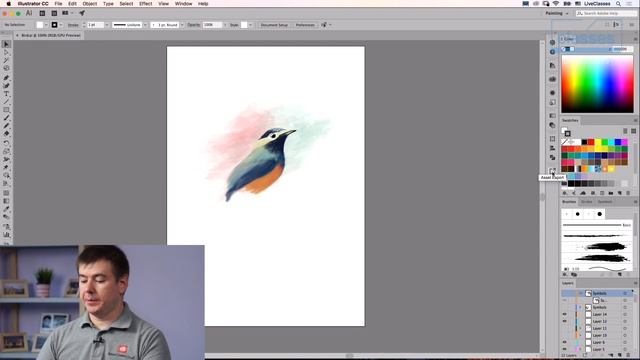Image resolution: width=640 pixels, height=360 pixels.
Task: Click the stroke box in the Swatches panel
Action: (x=567, y=133)
